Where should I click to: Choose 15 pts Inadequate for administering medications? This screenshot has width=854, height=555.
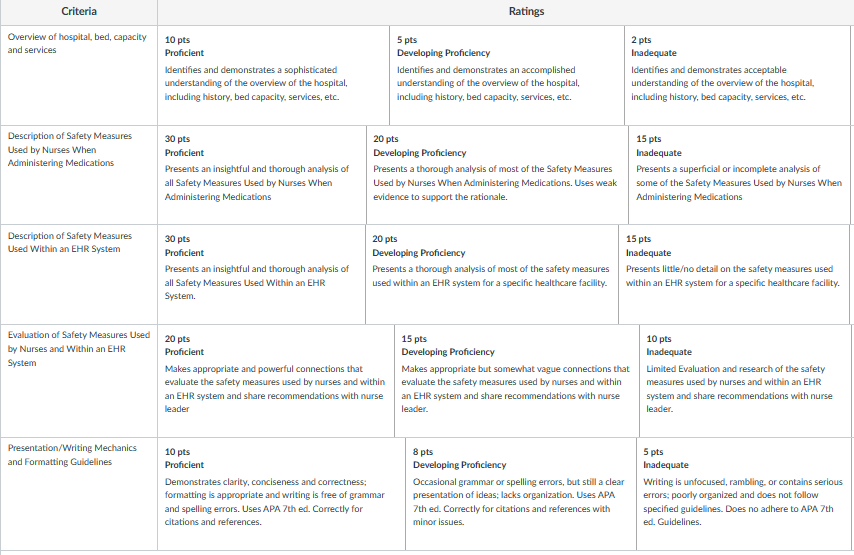740,175
